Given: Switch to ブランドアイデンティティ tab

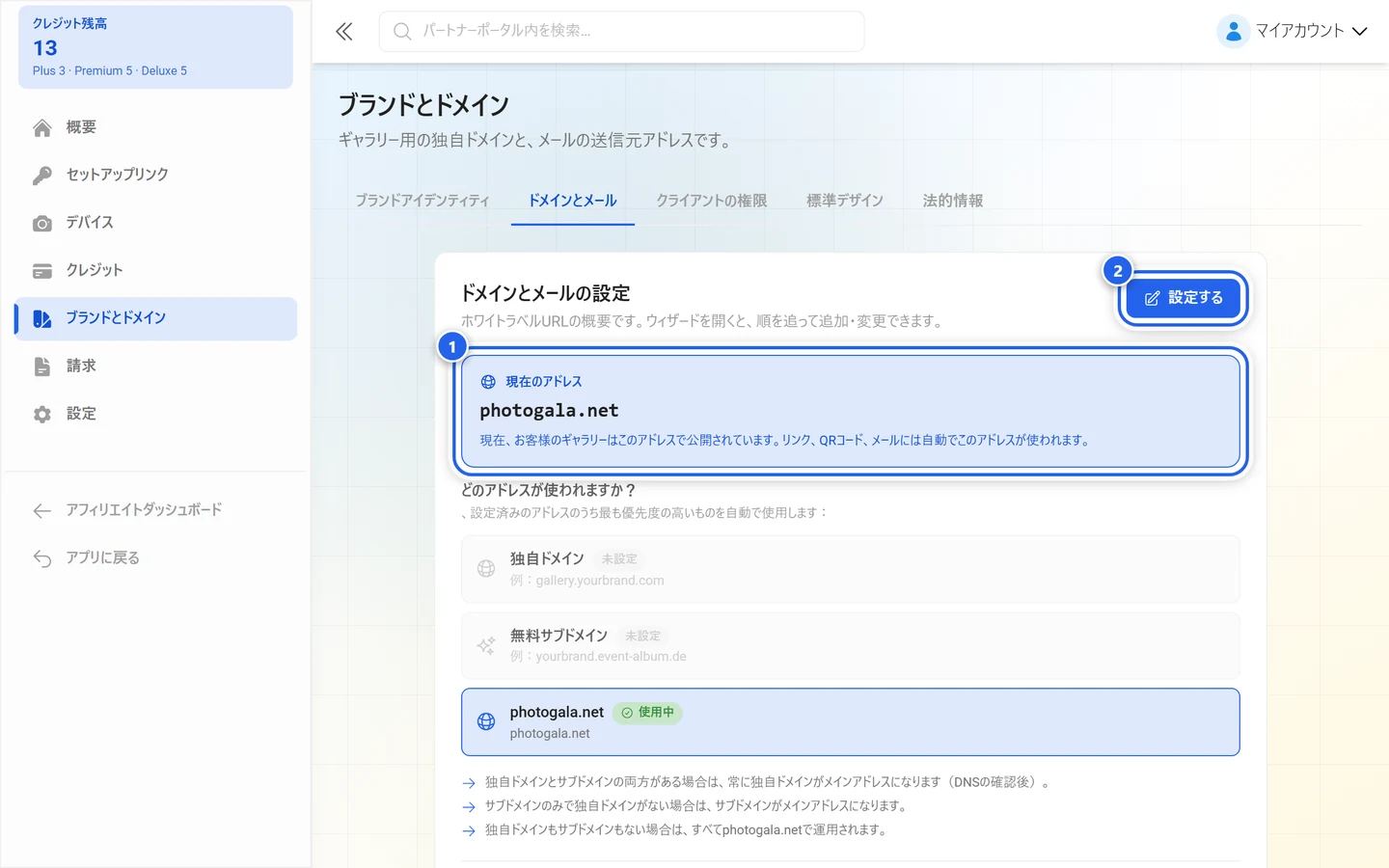Looking at the screenshot, I should tap(422, 201).
